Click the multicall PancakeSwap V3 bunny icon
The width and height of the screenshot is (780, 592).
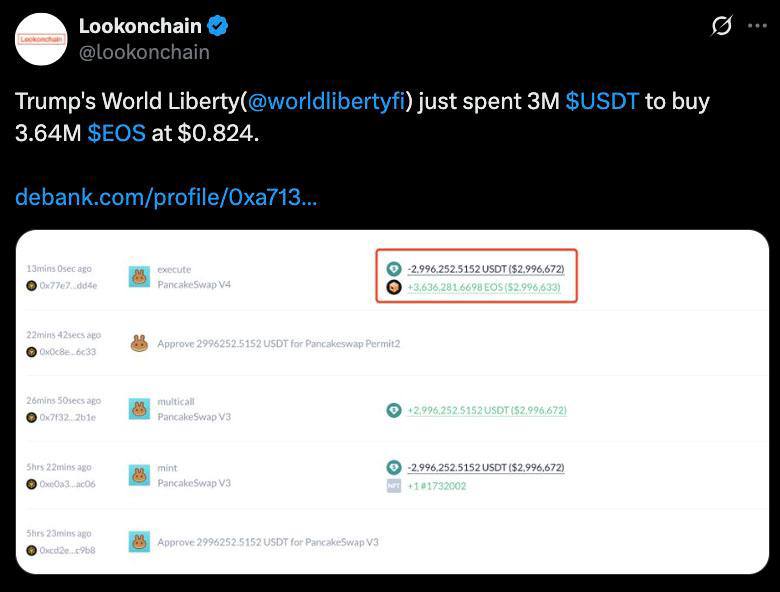click(139, 409)
